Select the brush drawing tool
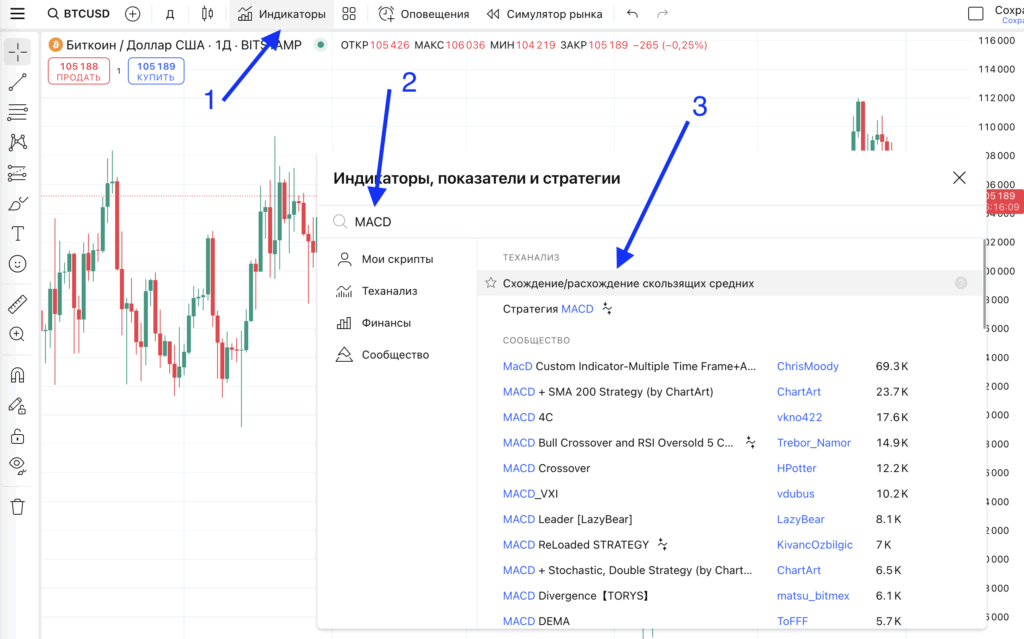 tap(18, 204)
